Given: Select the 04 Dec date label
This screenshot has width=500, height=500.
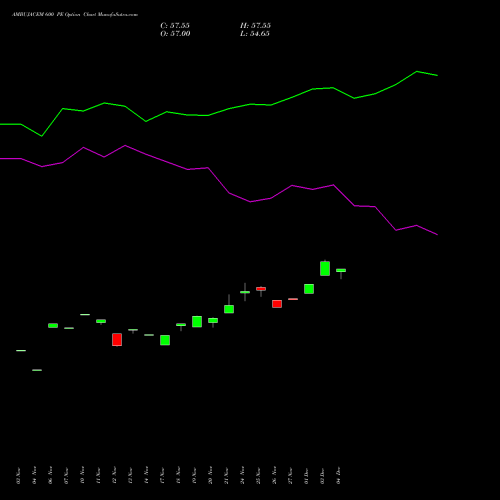Looking at the screenshot, I should point(338,476).
